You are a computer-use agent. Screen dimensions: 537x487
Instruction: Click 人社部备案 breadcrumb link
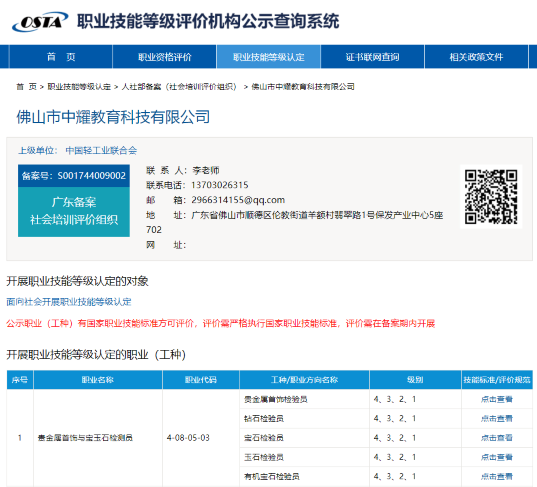coord(179,87)
